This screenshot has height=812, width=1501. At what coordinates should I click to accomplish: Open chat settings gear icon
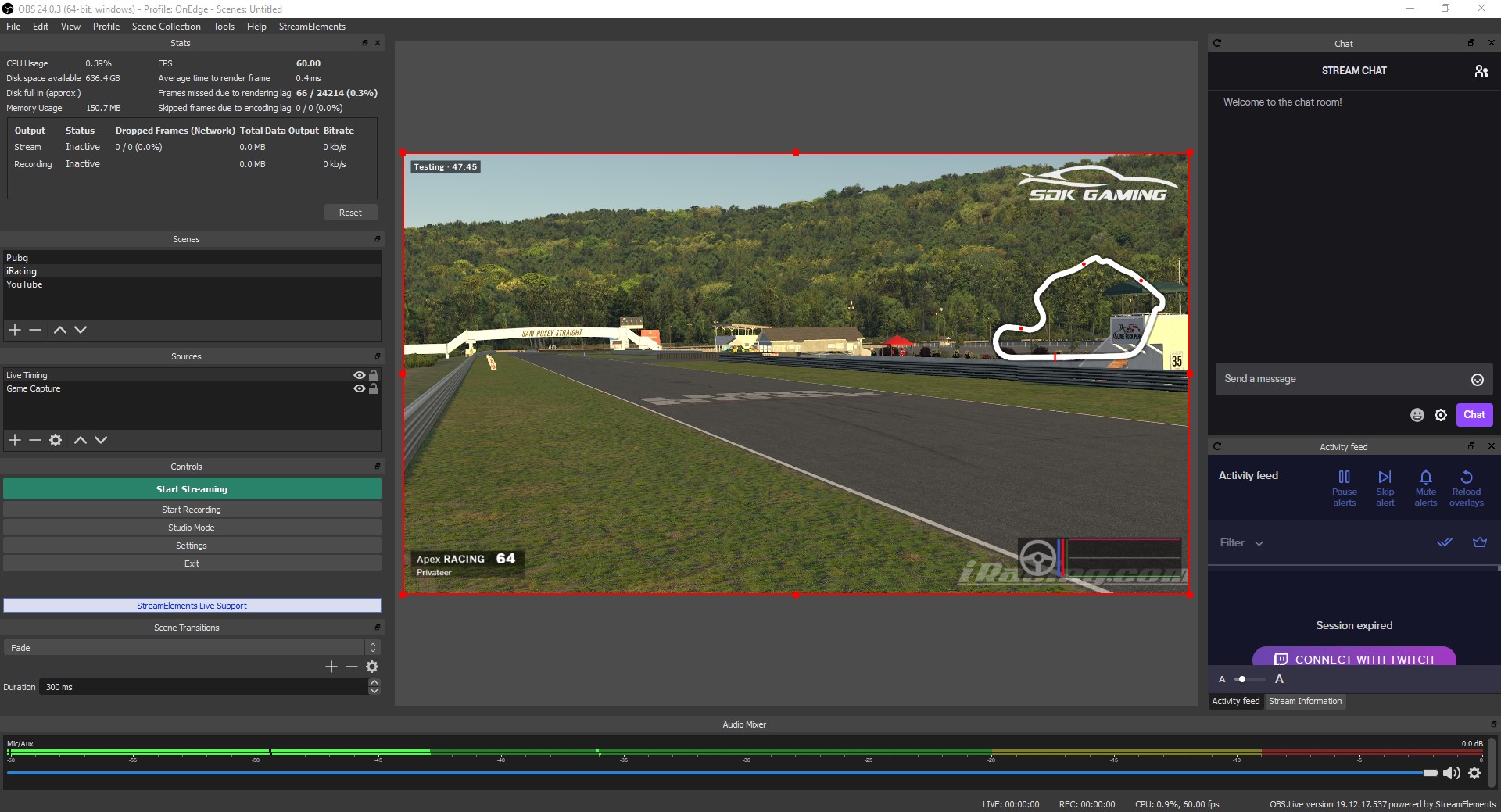[x=1441, y=415]
